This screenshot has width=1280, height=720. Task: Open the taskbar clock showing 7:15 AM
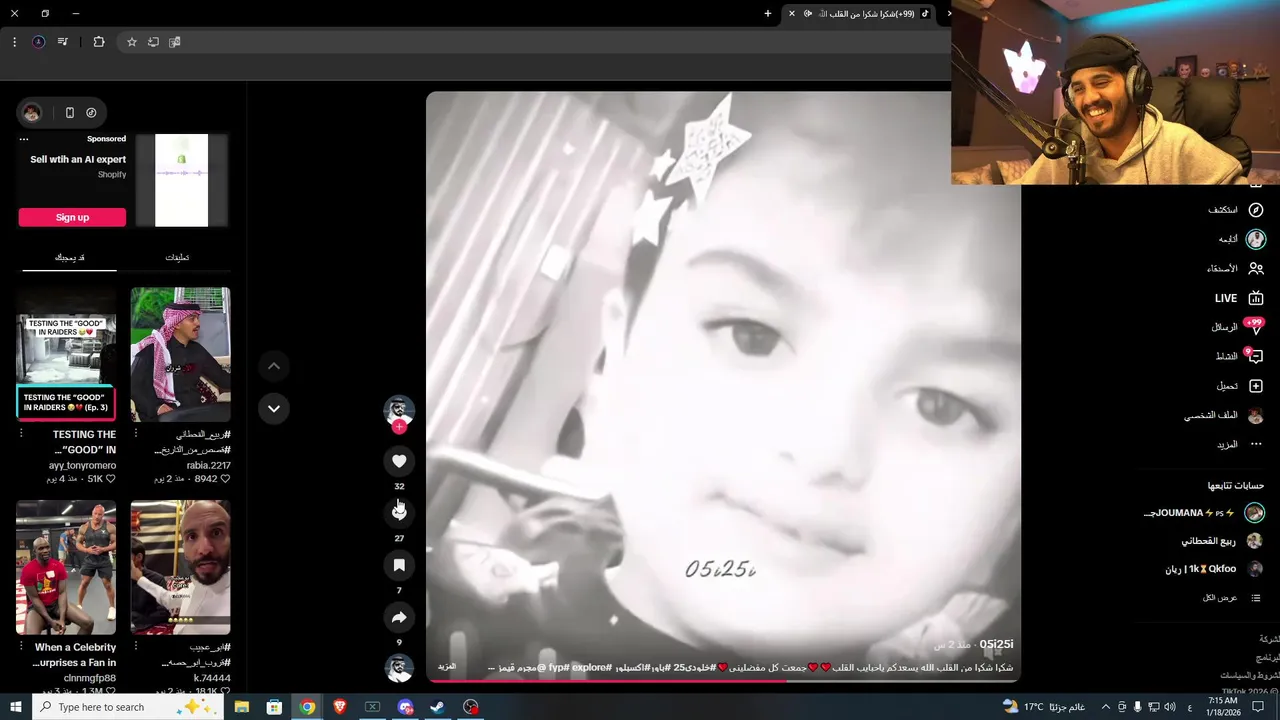[x=1222, y=707]
